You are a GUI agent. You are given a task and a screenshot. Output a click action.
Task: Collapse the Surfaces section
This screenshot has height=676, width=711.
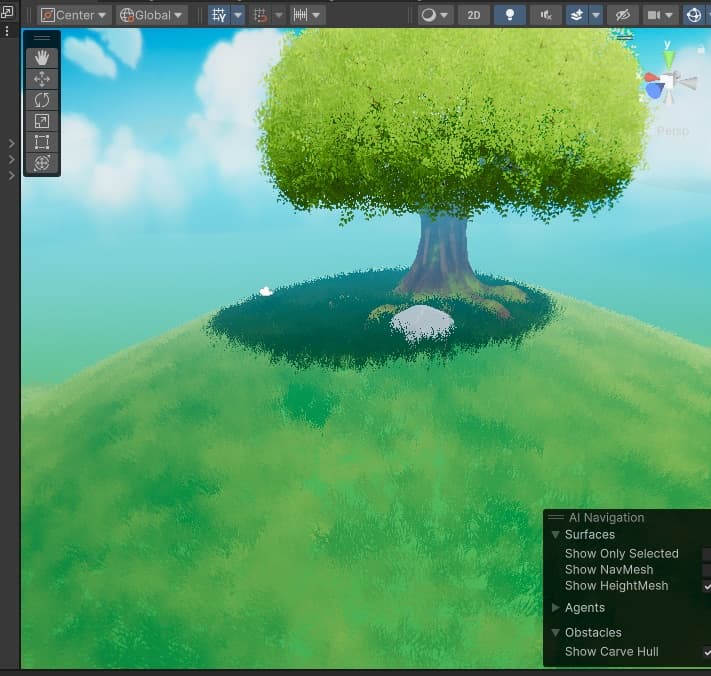coord(556,535)
